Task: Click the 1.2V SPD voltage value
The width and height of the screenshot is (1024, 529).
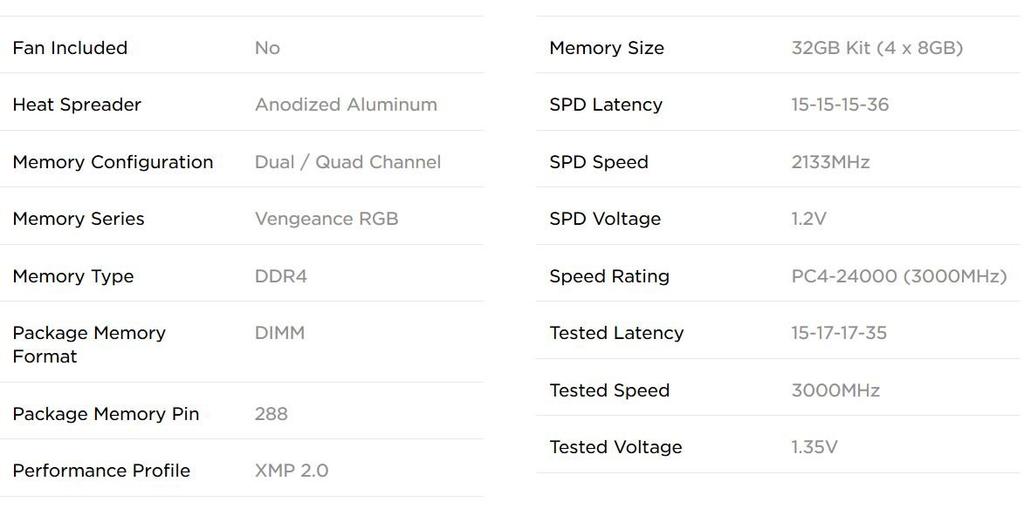Action: [809, 219]
